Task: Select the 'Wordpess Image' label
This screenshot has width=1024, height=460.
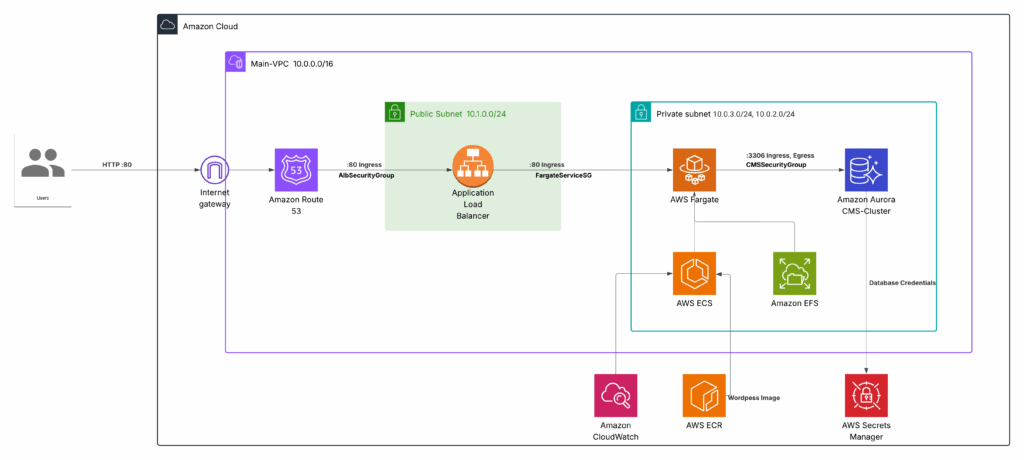Action: (754, 397)
